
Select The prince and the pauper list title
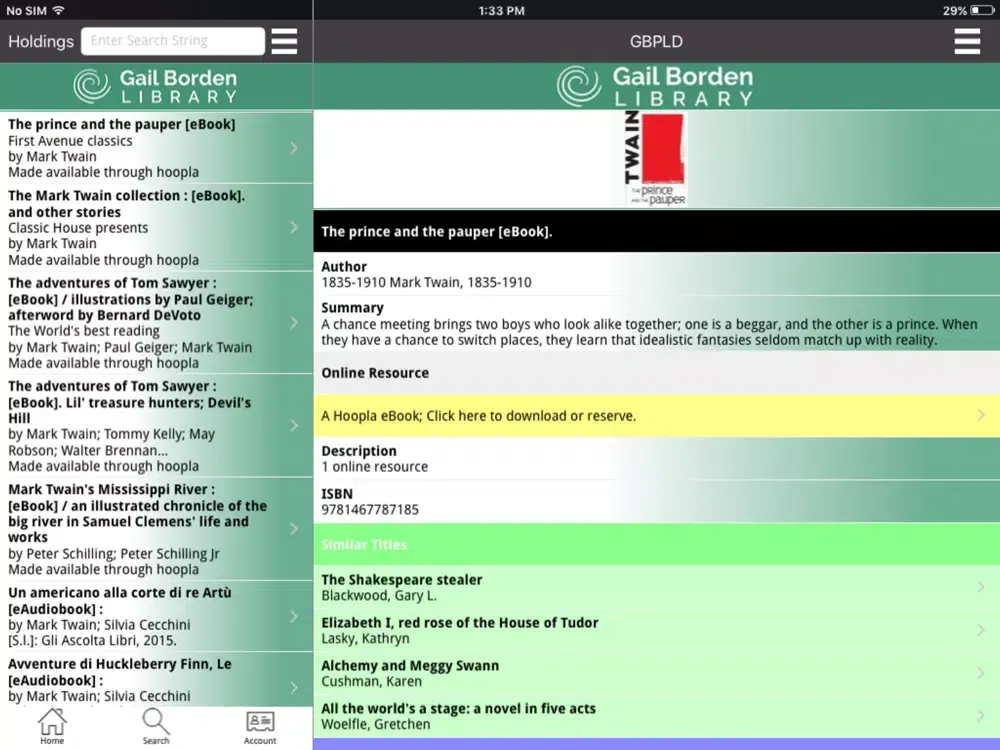click(x=122, y=124)
